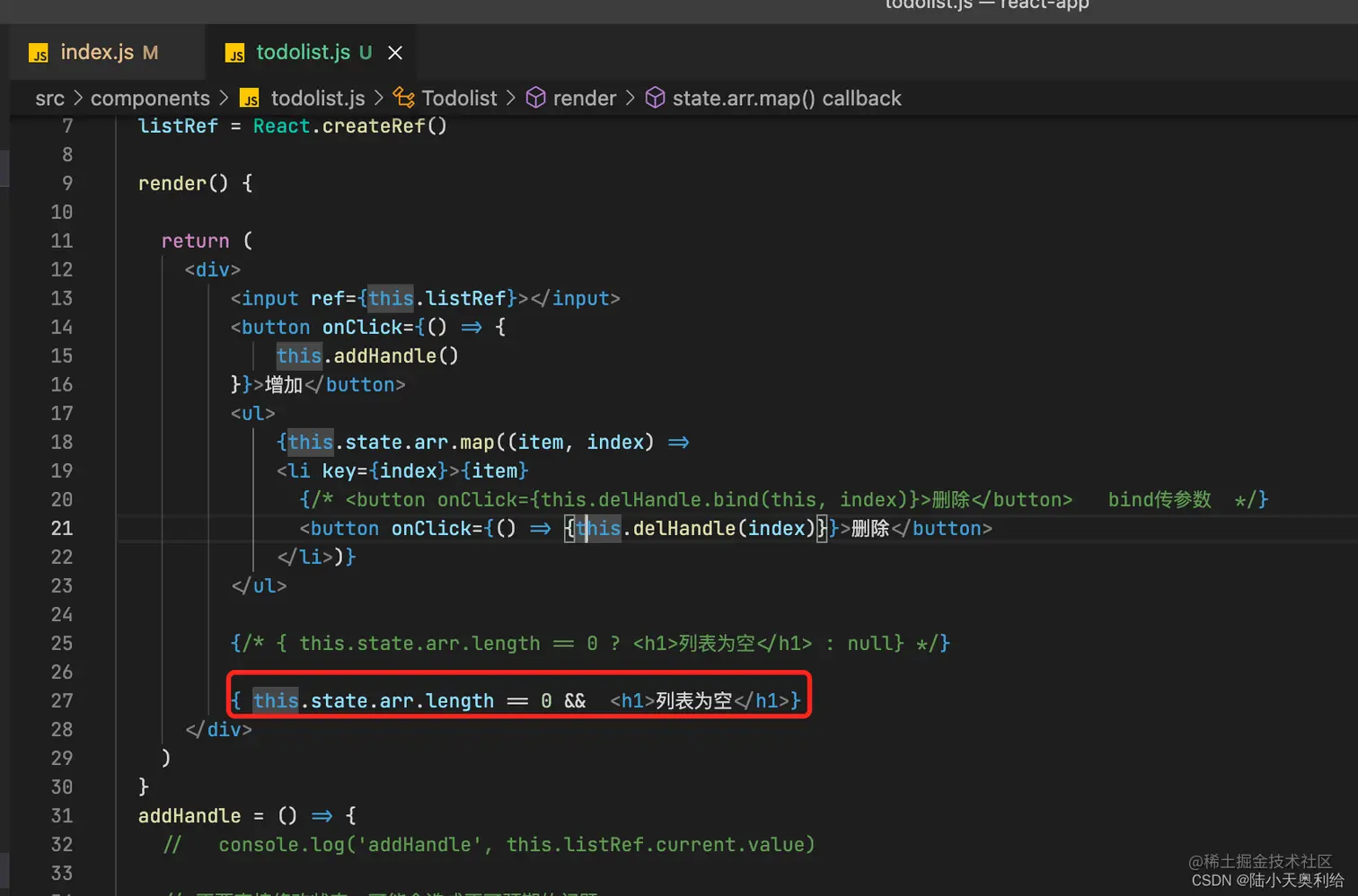Open the src breadcrumb

(49, 98)
